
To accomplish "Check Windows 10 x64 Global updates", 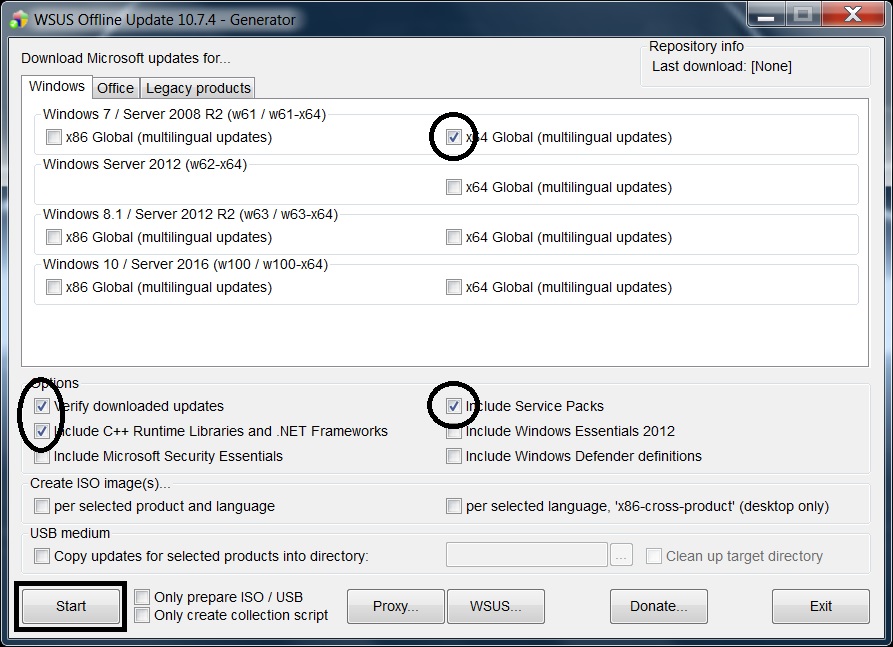I will (x=454, y=287).
